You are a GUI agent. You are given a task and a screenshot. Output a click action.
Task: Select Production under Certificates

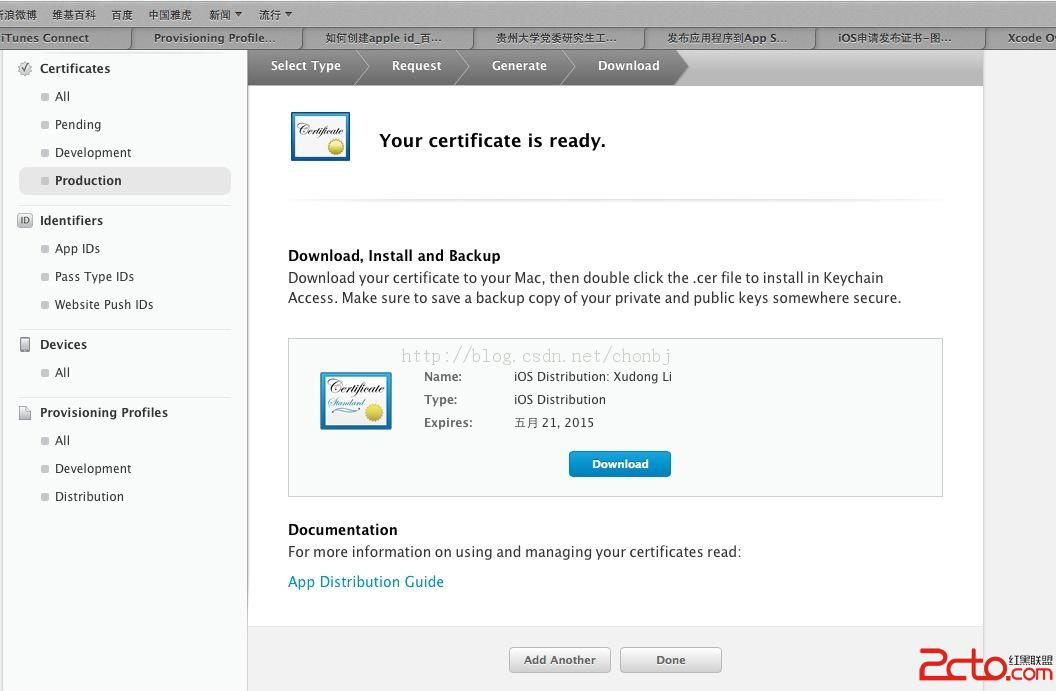click(88, 181)
